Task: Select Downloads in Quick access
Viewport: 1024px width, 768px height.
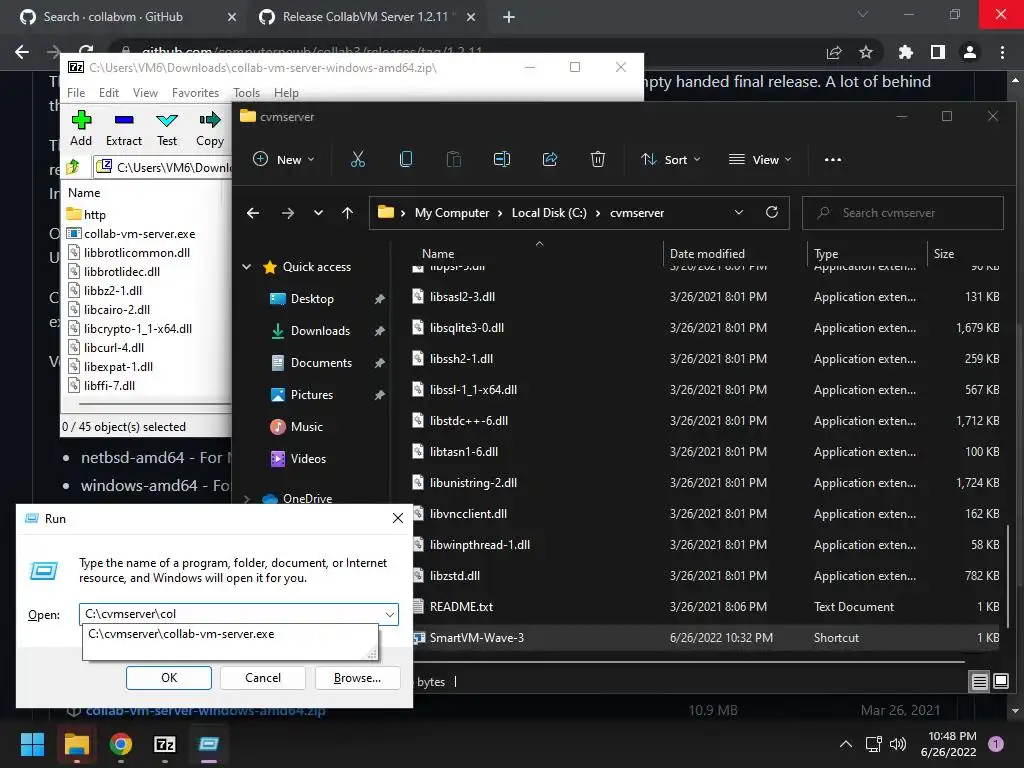Action: (320, 330)
